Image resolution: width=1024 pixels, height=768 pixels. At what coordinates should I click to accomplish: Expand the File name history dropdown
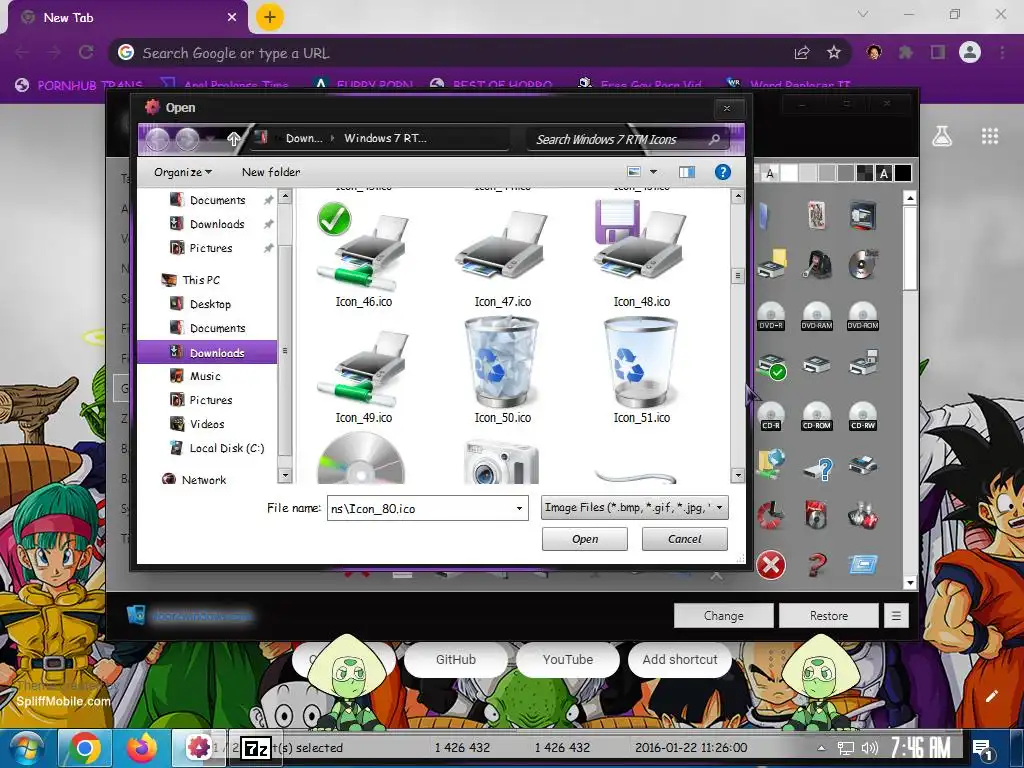click(519, 508)
